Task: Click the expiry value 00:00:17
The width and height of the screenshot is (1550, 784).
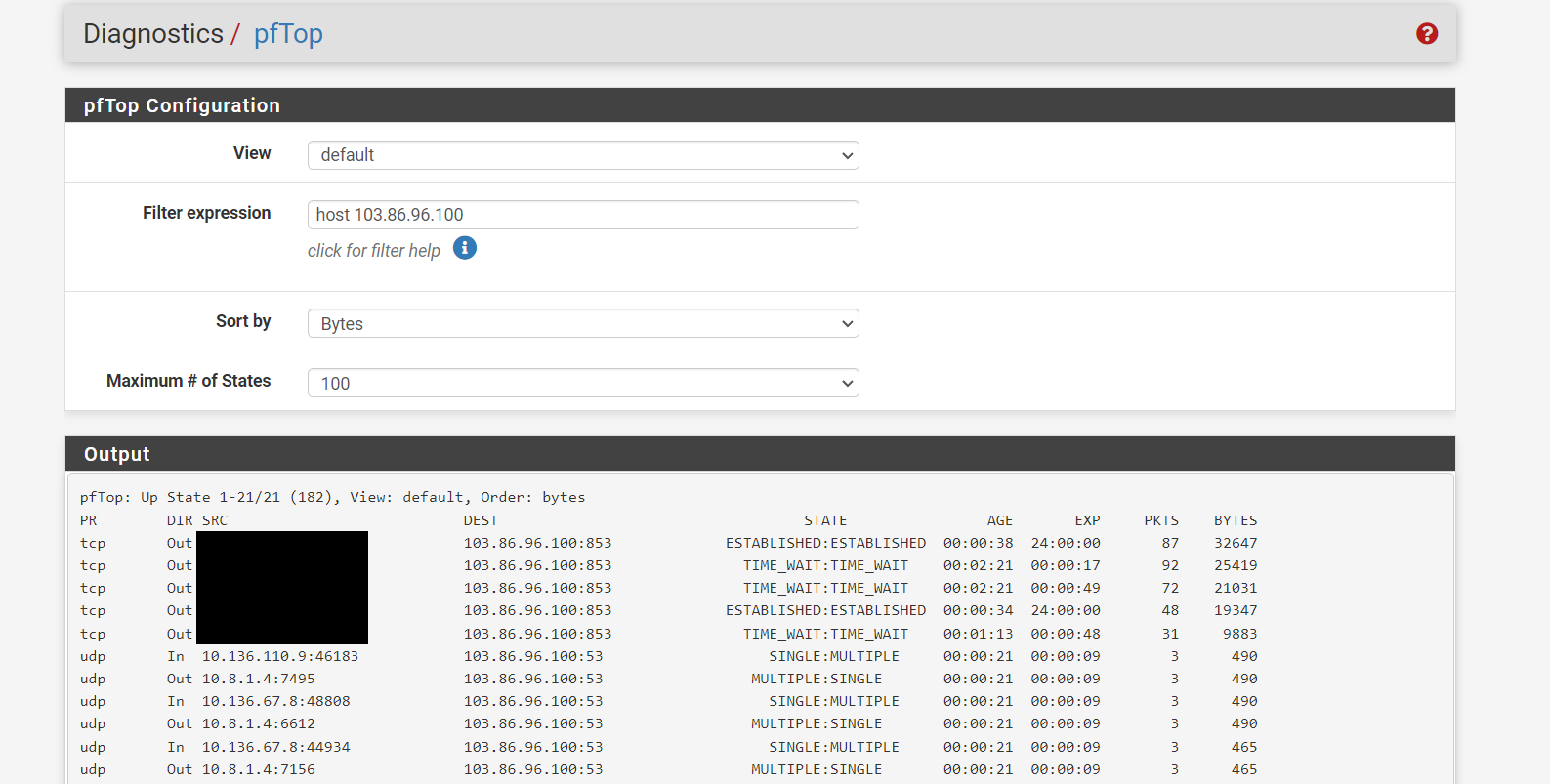Action: (1066, 565)
